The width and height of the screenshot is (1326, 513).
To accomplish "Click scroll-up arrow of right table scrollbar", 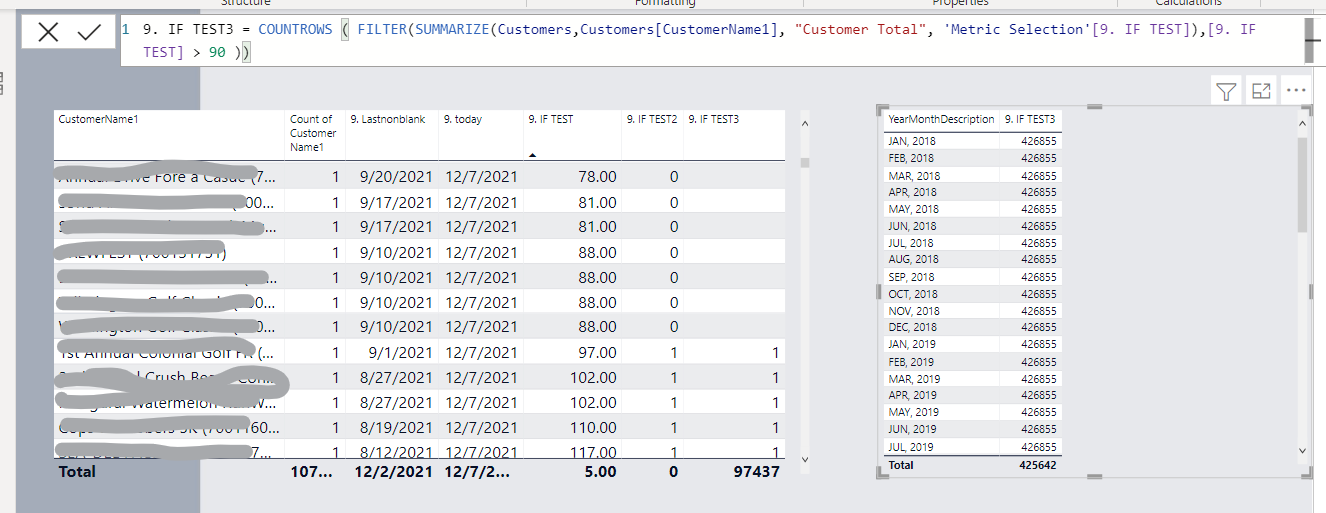I will 1302,123.
